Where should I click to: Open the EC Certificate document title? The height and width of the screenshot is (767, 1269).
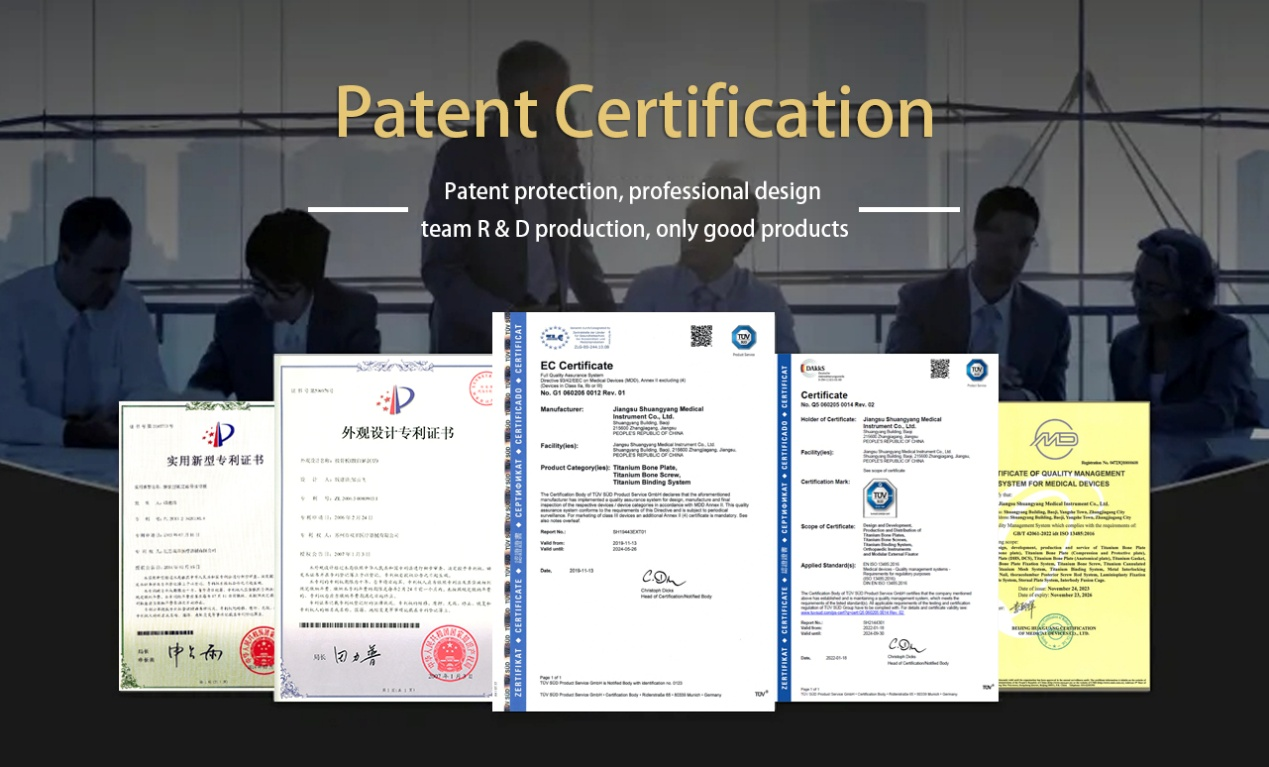577,366
